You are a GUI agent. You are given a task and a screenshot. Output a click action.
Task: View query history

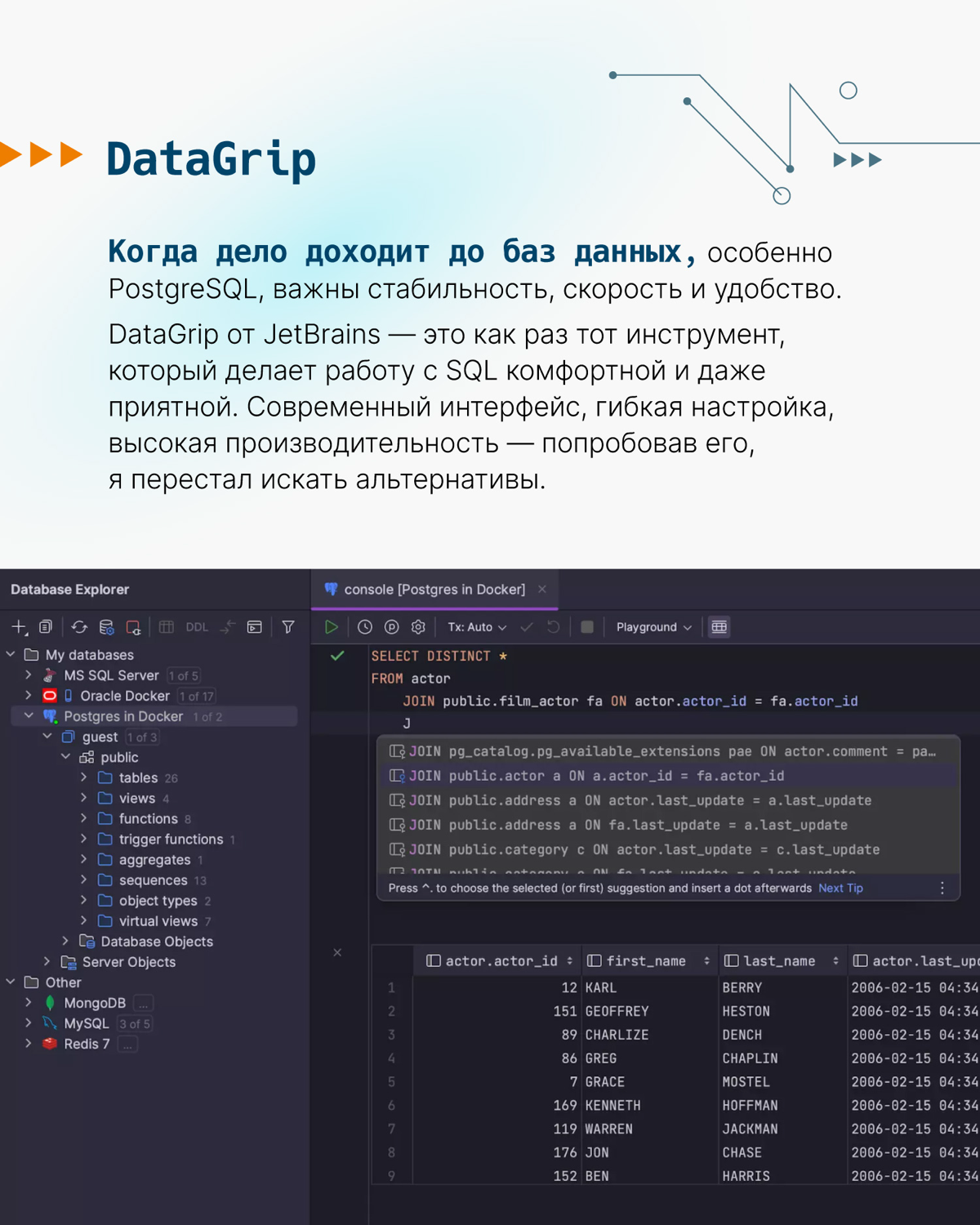[x=363, y=626]
